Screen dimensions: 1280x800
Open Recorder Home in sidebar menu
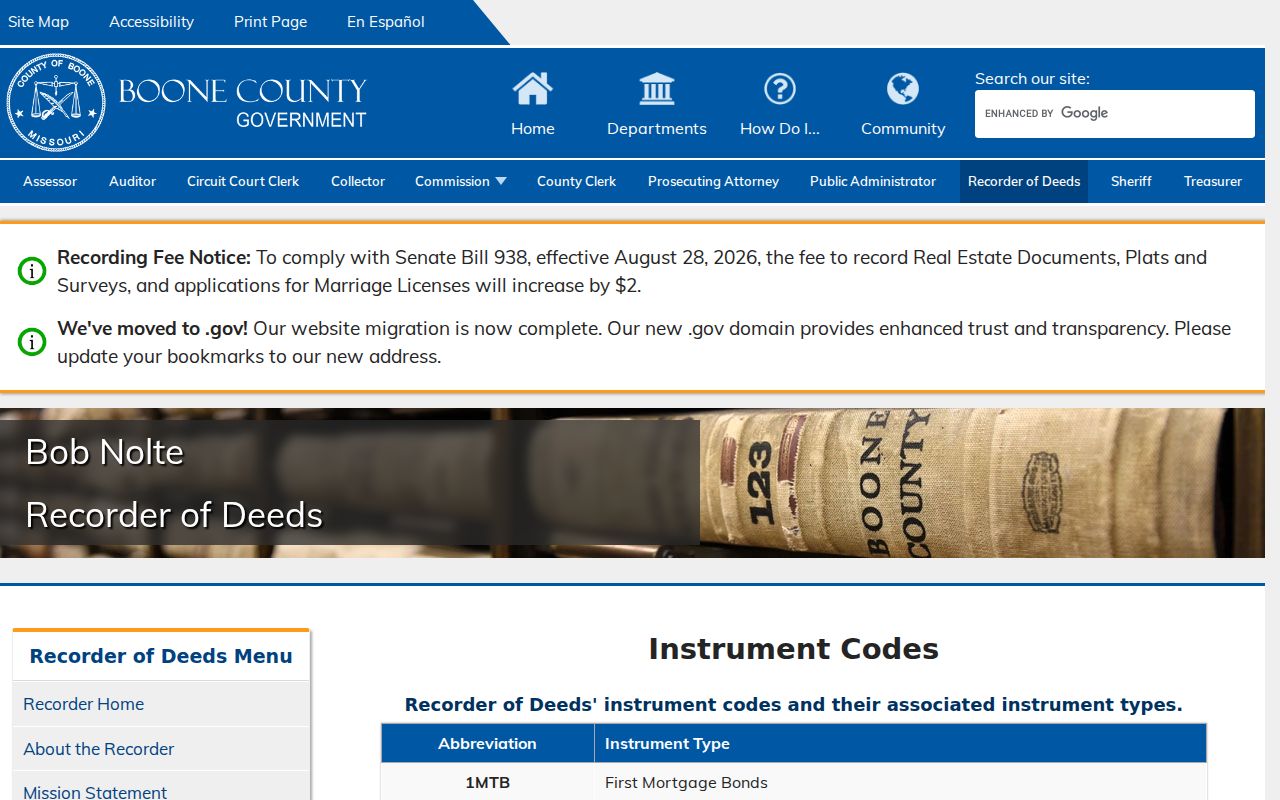coord(161,704)
